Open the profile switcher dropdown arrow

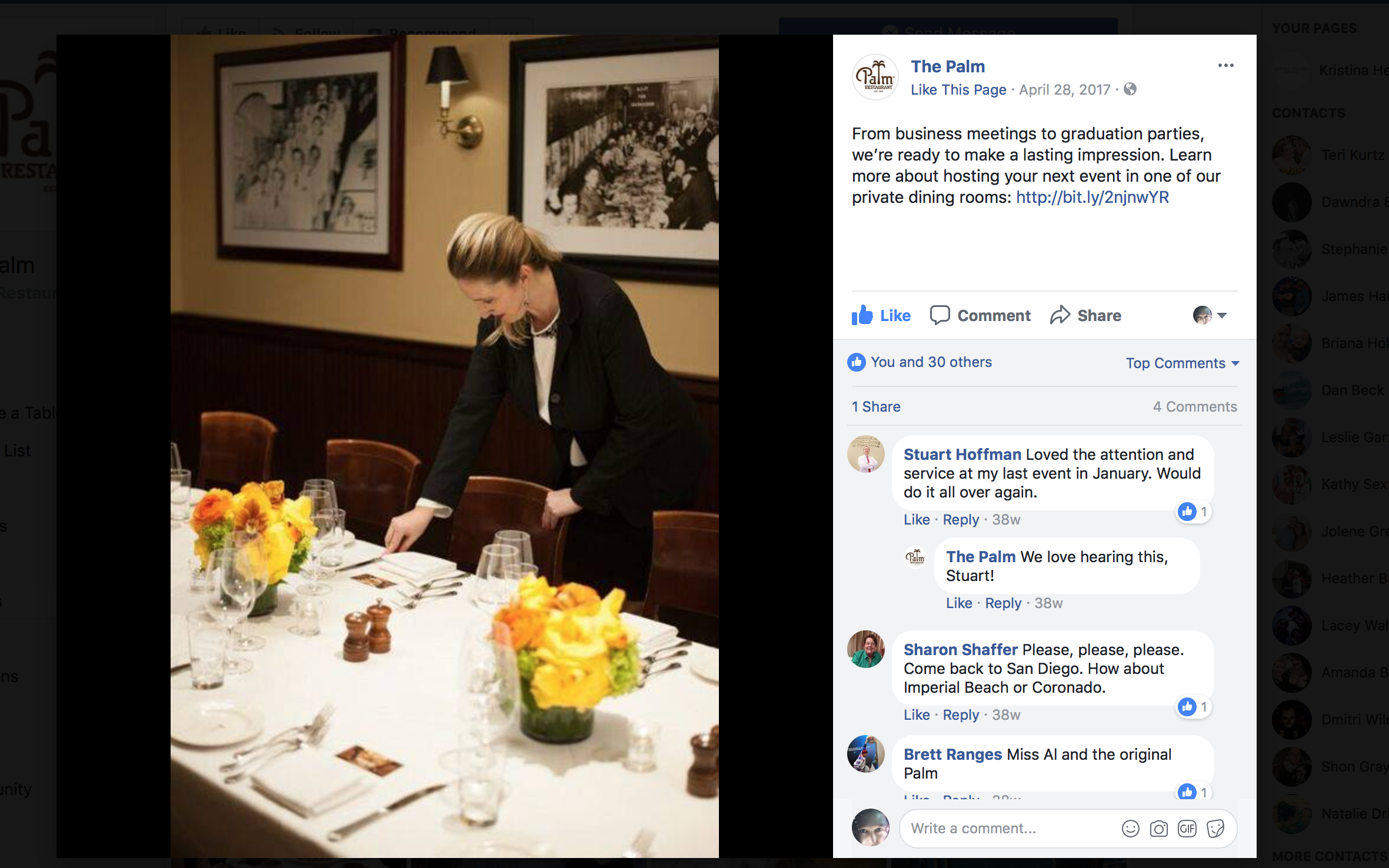pyautogui.click(x=1222, y=316)
